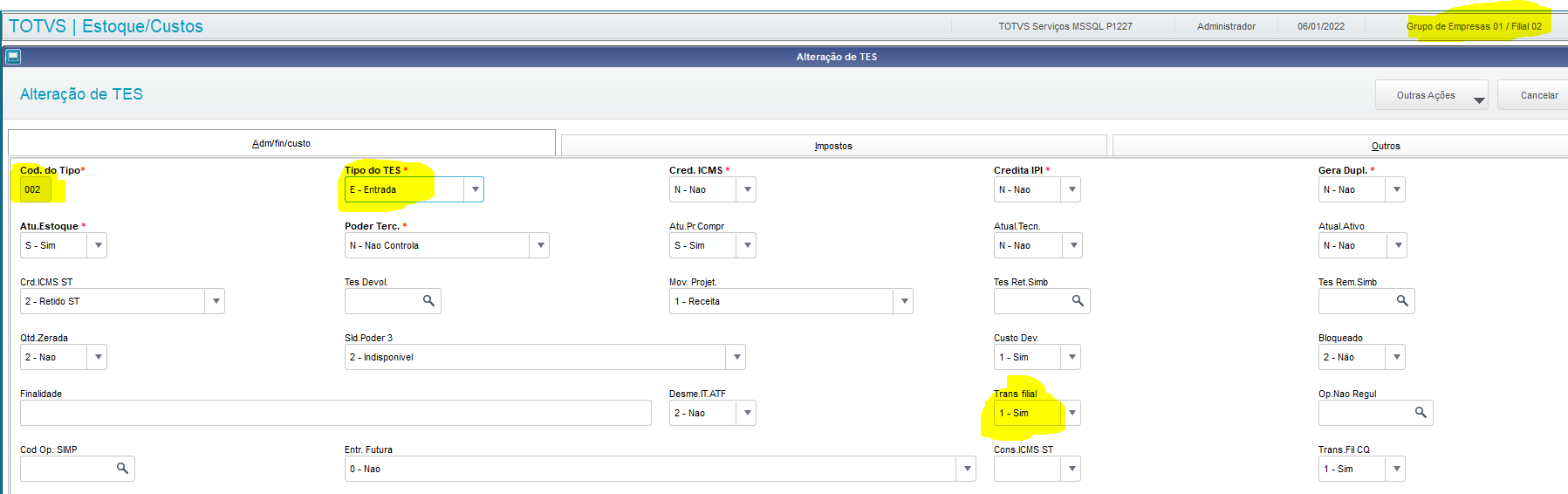Image resolution: width=1568 pixels, height=494 pixels.
Task: Expand the Cons.ICMS ST dropdown
Action: coord(1071,469)
